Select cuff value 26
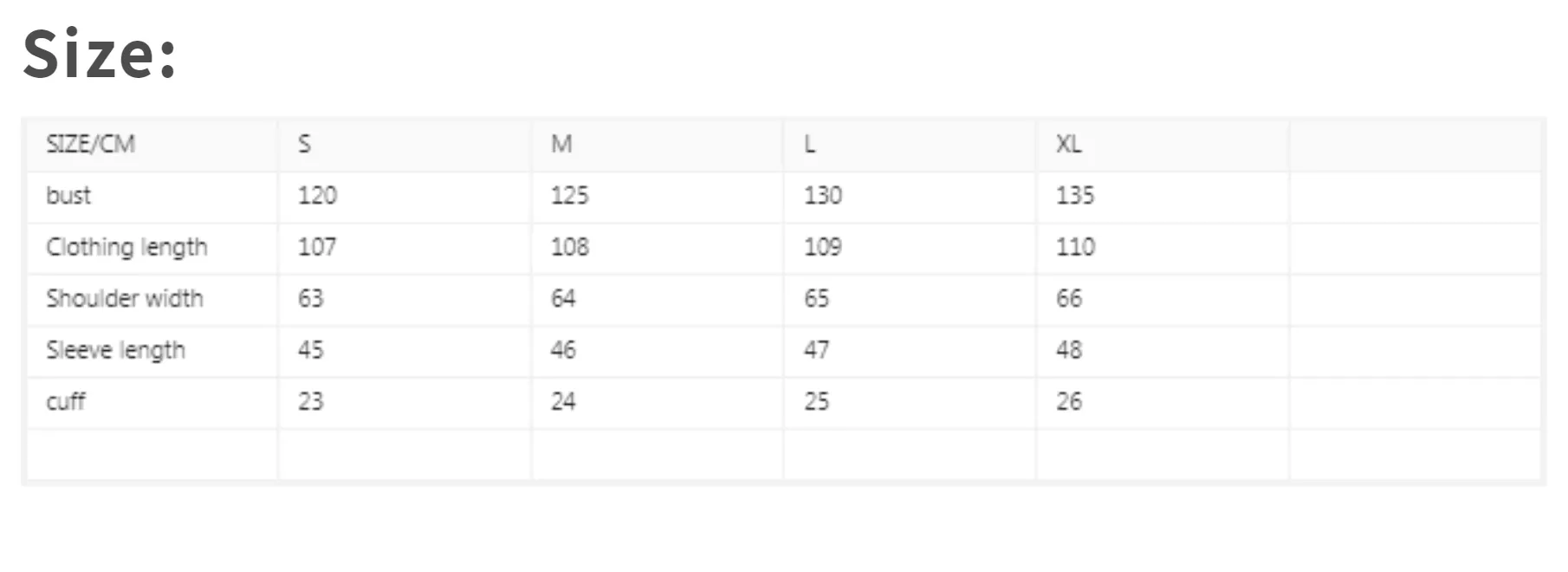The height and width of the screenshot is (572, 1568). click(x=1069, y=401)
